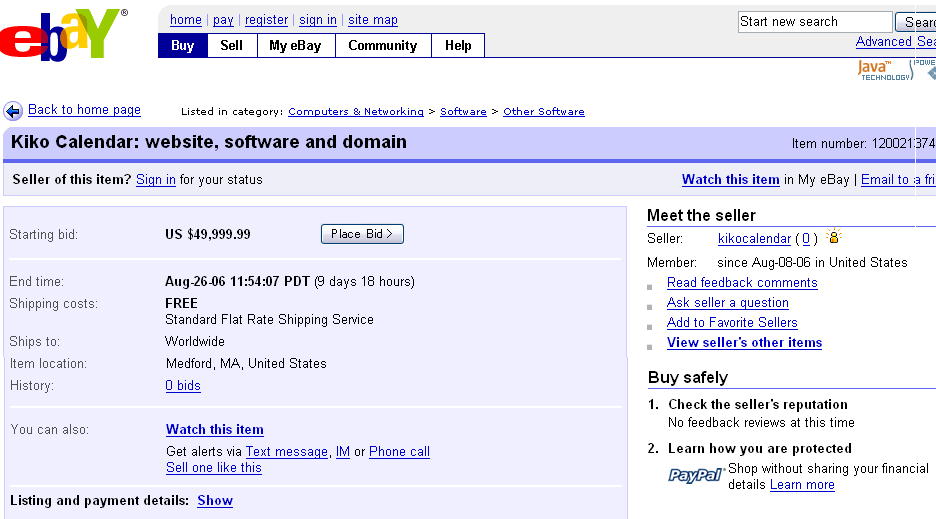936x519 pixels.
Task: Click Email to a friend link
Action: point(898,180)
